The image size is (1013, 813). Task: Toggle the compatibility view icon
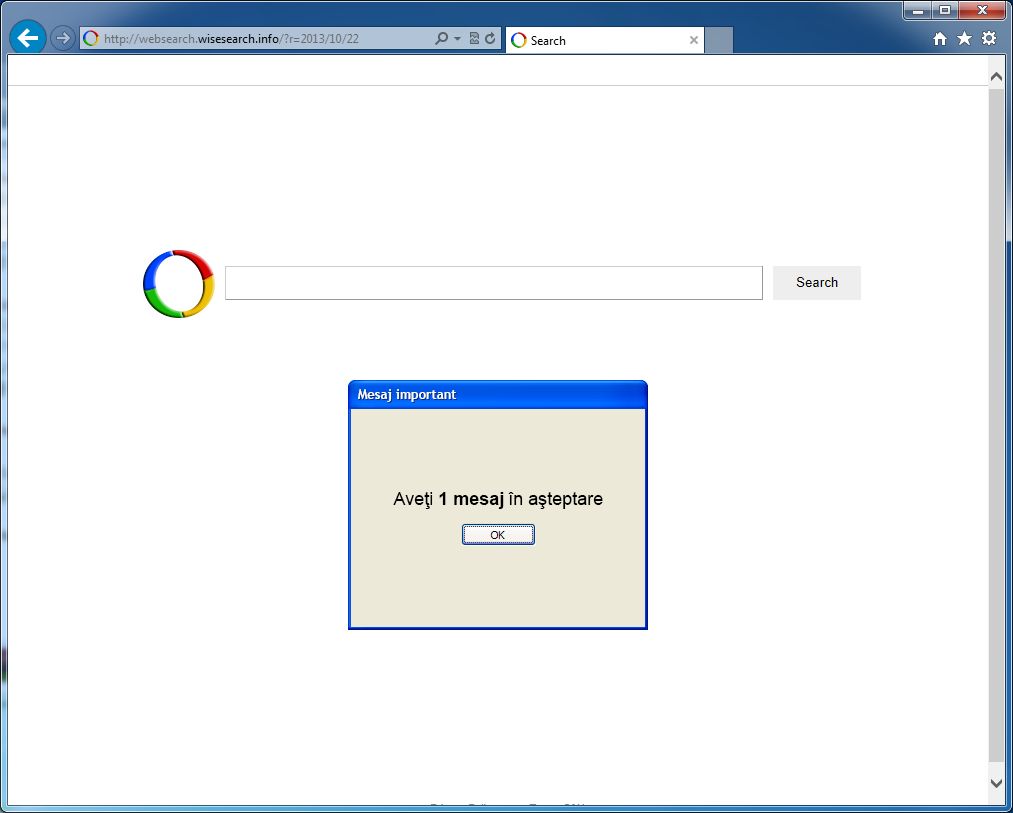point(474,38)
